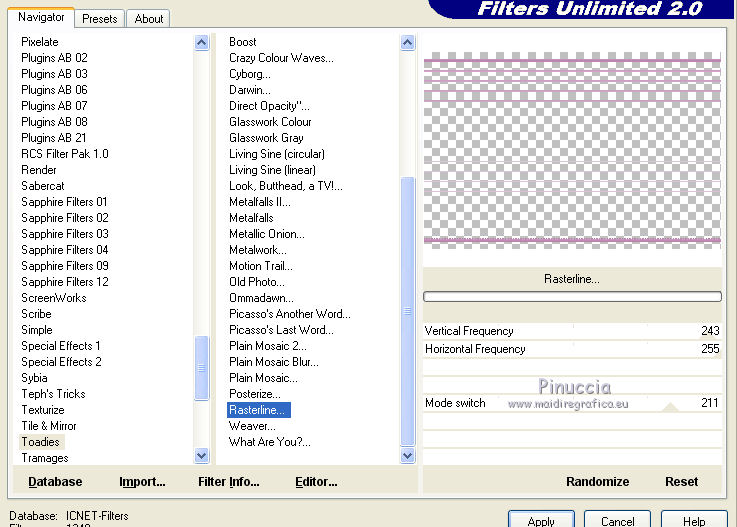Choose Metalfalls II filter
Image resolution: width=737 pixels, height=527 pixels.
[x=259, y=202]
